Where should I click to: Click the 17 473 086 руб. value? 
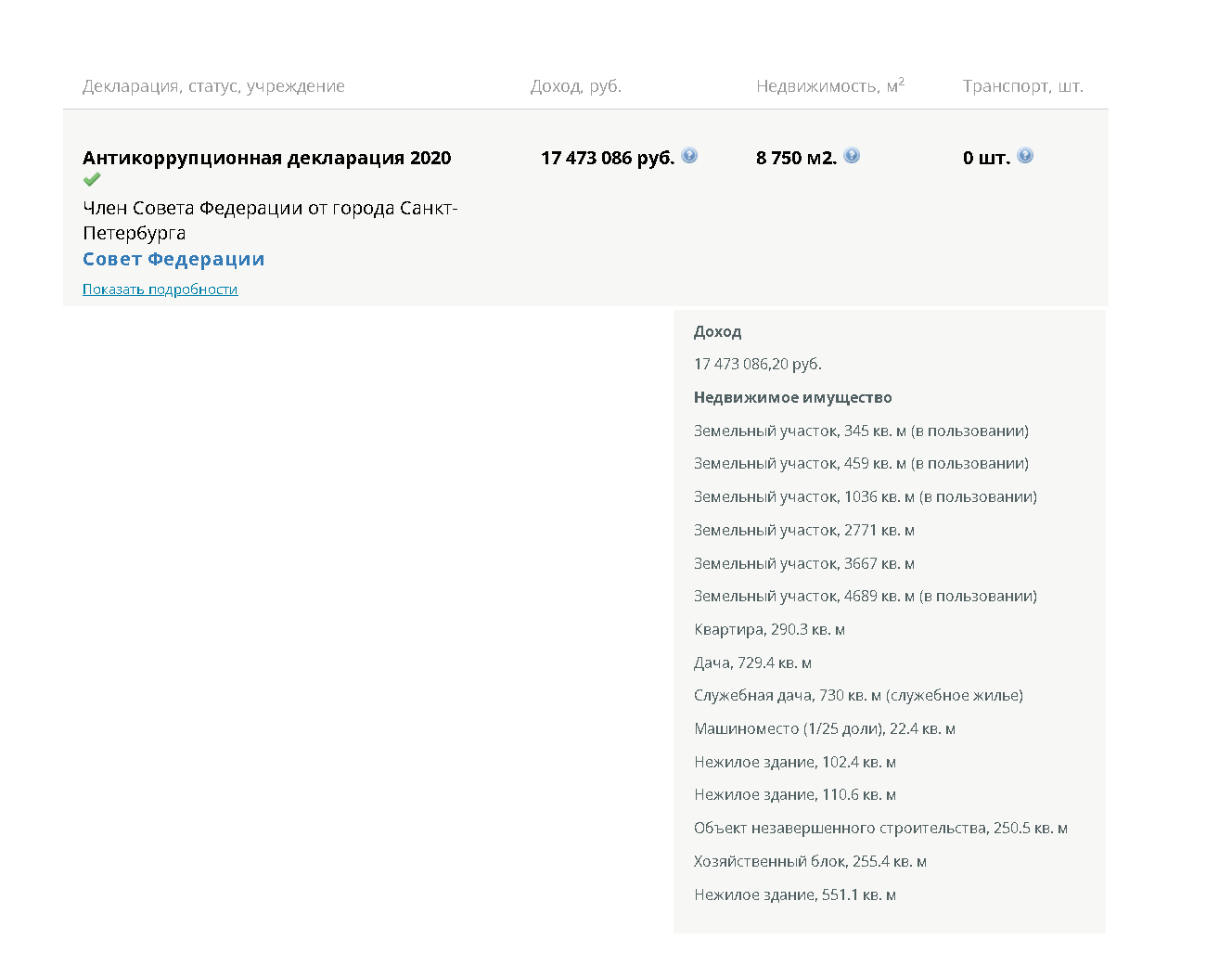click(608, 158)
